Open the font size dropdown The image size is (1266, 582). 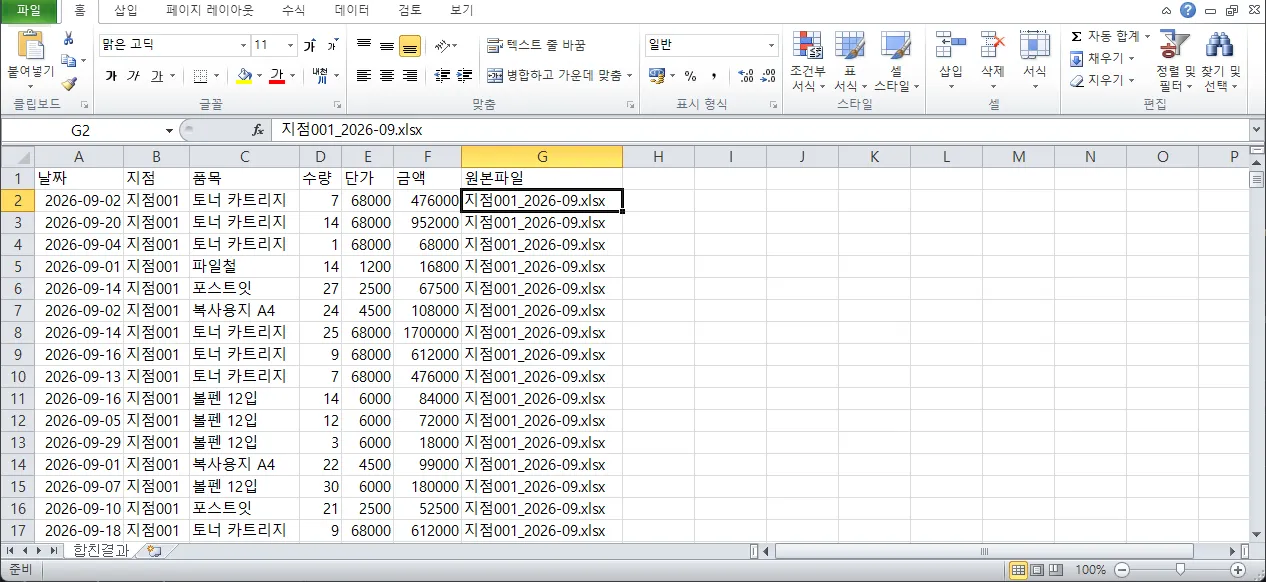point(291,46)
